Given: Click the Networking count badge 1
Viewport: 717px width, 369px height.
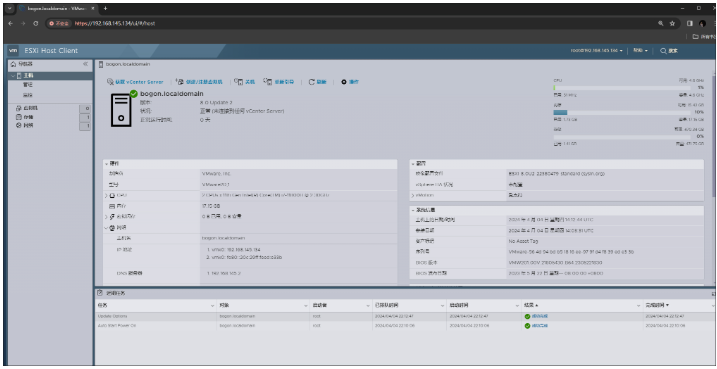Looking at the screenshot, I should coord(86,125).
